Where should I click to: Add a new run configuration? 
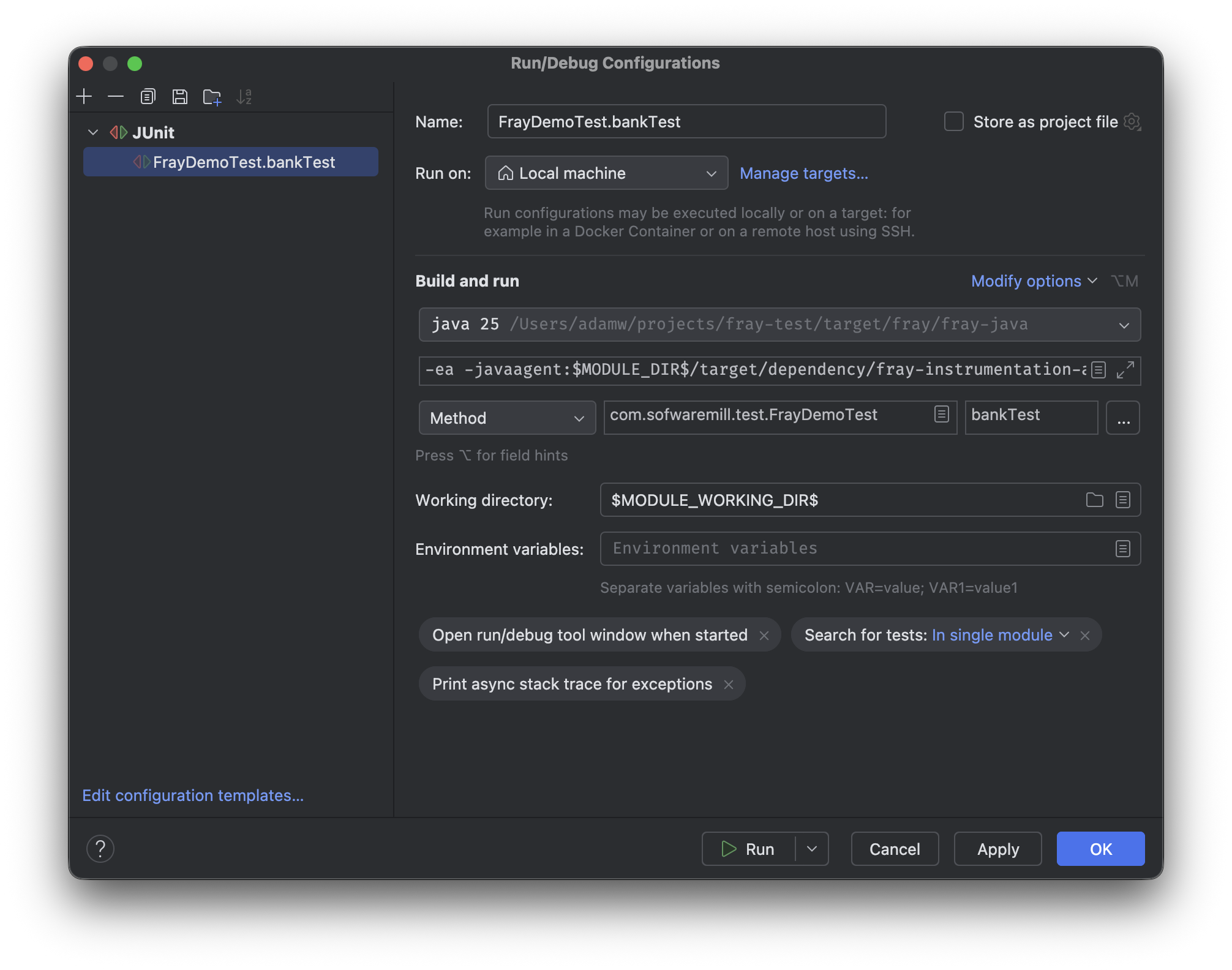[x=85, y=97]
